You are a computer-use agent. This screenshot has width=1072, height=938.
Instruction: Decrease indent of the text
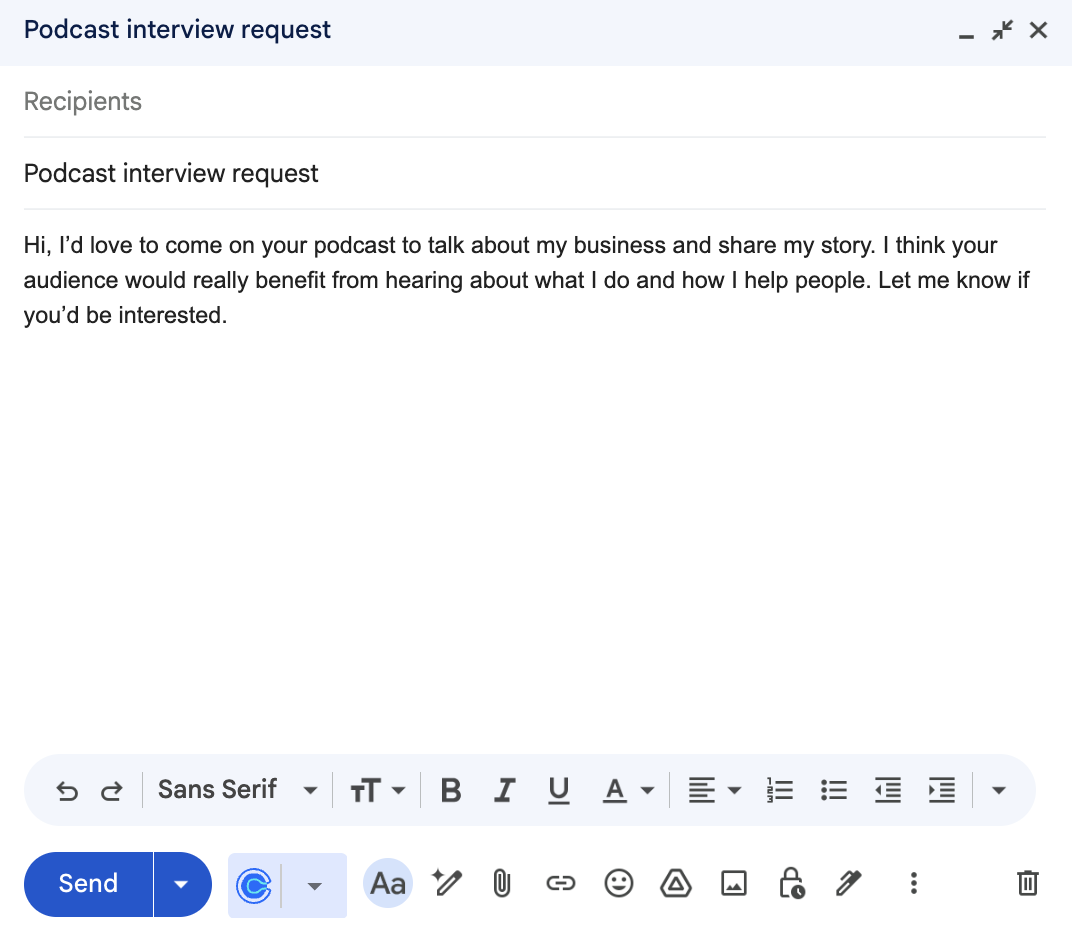[887, 791]
